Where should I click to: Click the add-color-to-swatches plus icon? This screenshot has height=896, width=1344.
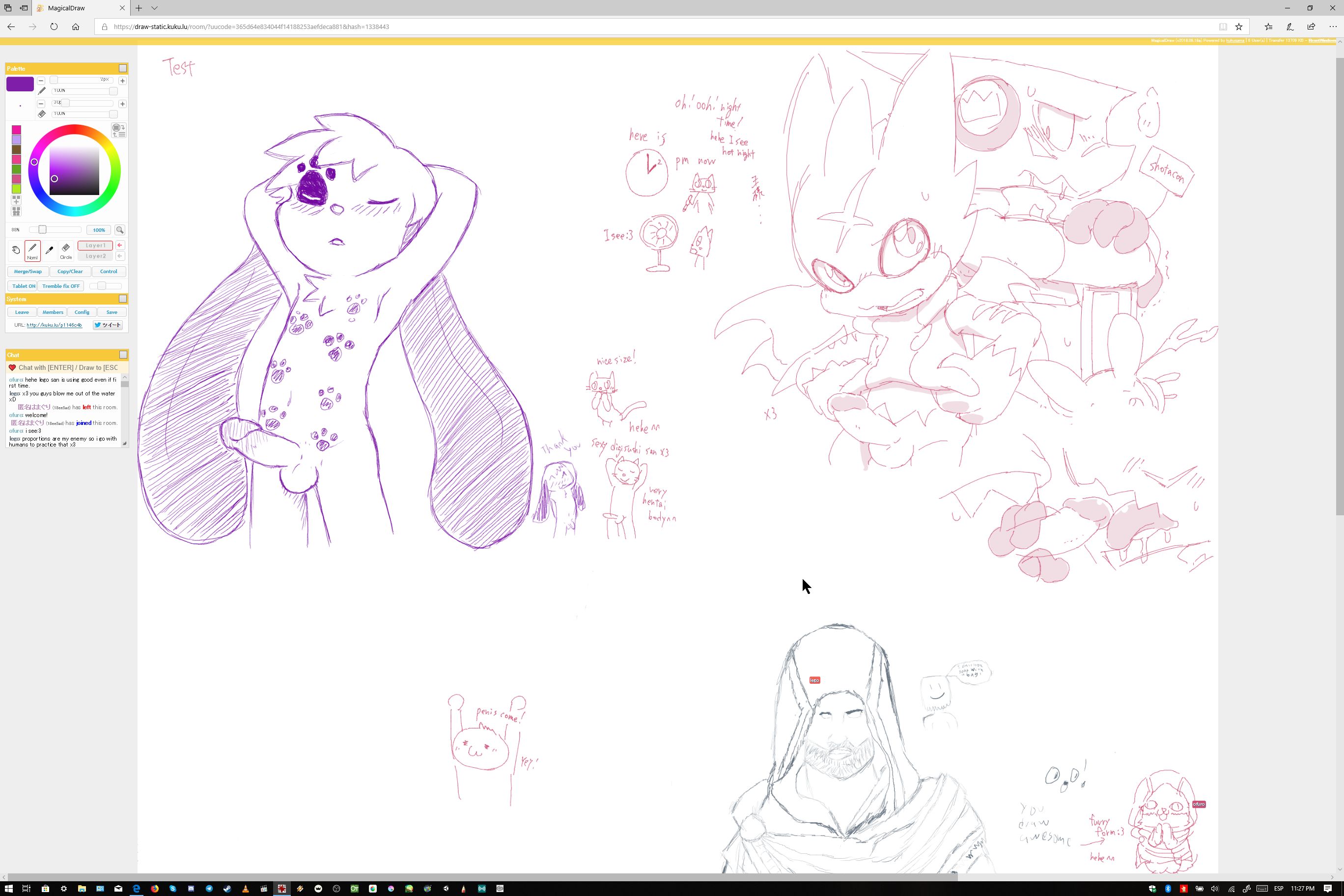(16, 200)
